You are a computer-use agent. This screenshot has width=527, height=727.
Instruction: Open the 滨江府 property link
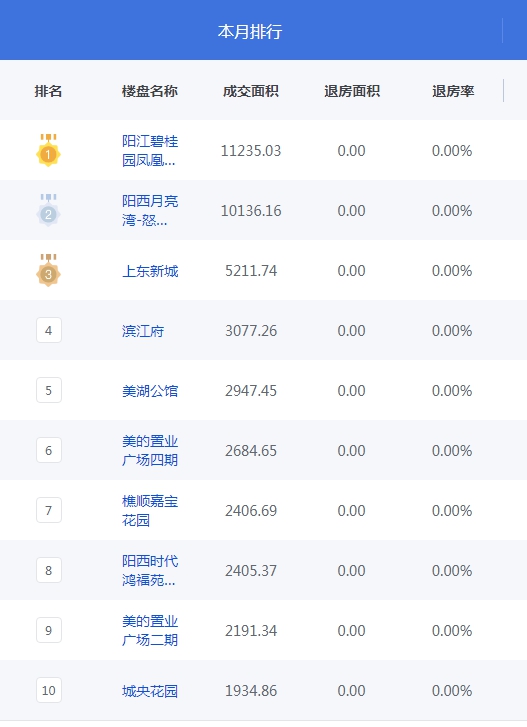pos(143,331)
